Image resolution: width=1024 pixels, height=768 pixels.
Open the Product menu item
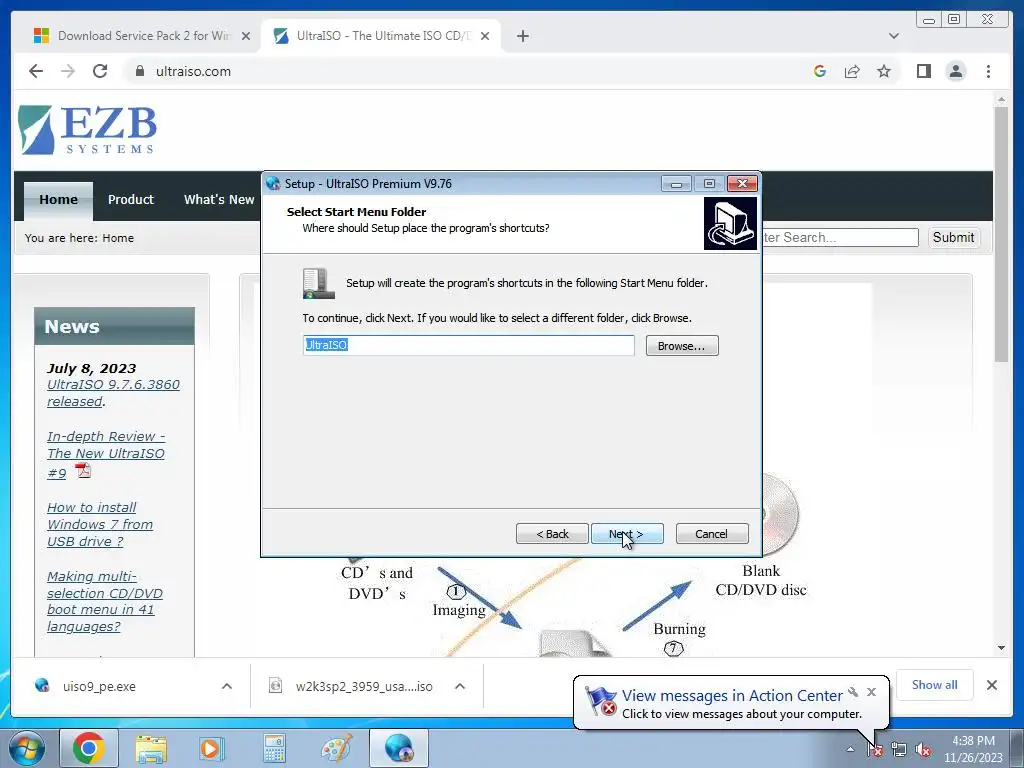(131, 200)
